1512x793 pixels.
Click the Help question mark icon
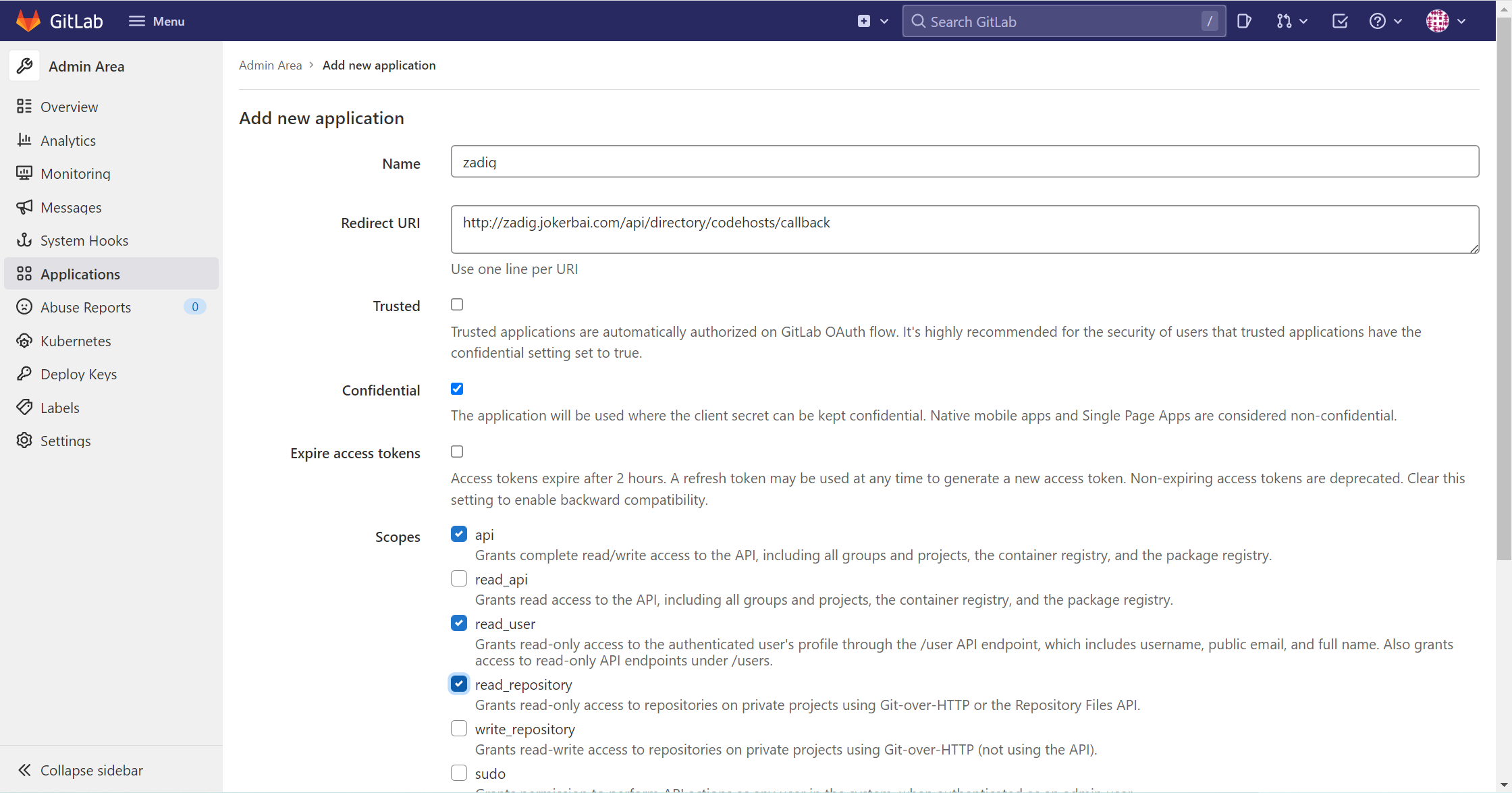1378,22
